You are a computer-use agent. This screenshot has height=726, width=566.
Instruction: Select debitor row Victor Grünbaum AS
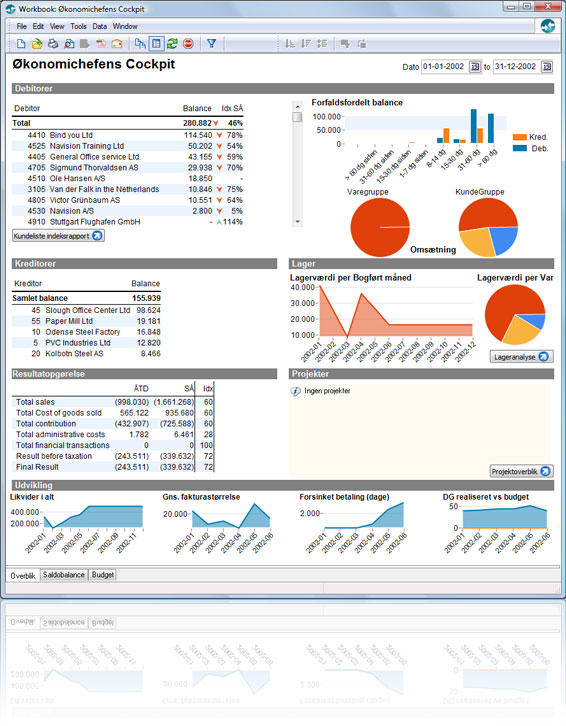pyautogui.click(x=128, y=200)
